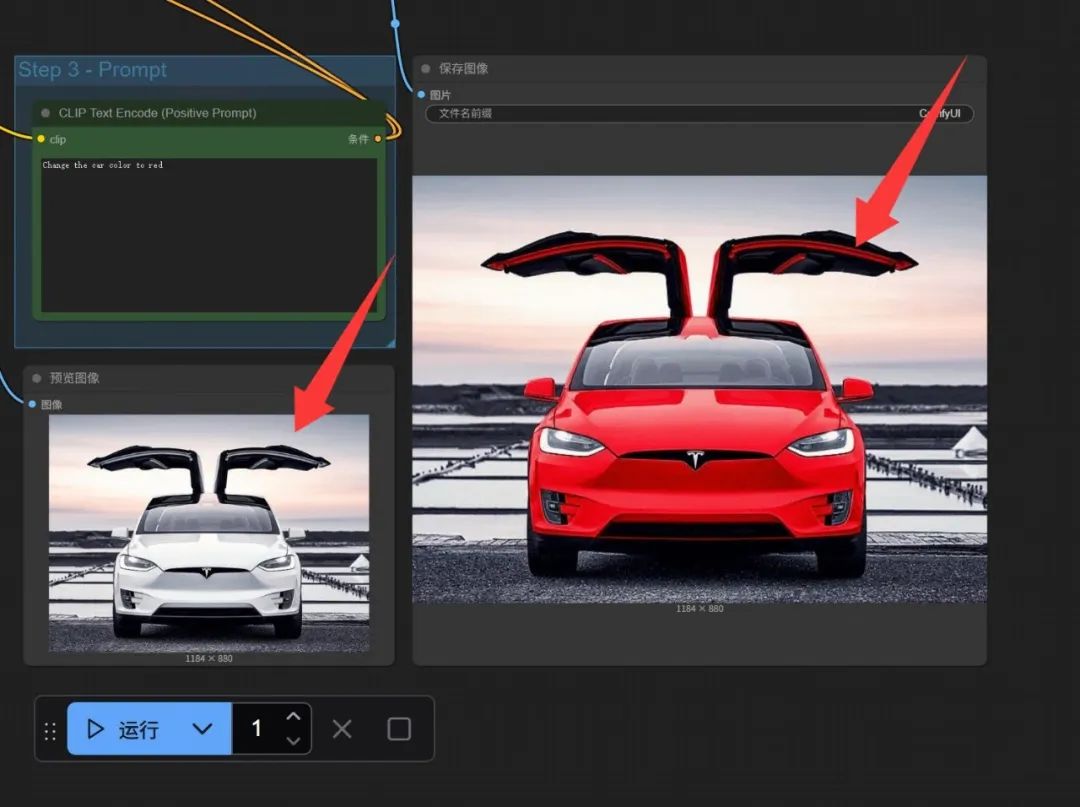Click the square icon in run toolbar
This screenshot has height=807, width=1080.
coord(399,729)
